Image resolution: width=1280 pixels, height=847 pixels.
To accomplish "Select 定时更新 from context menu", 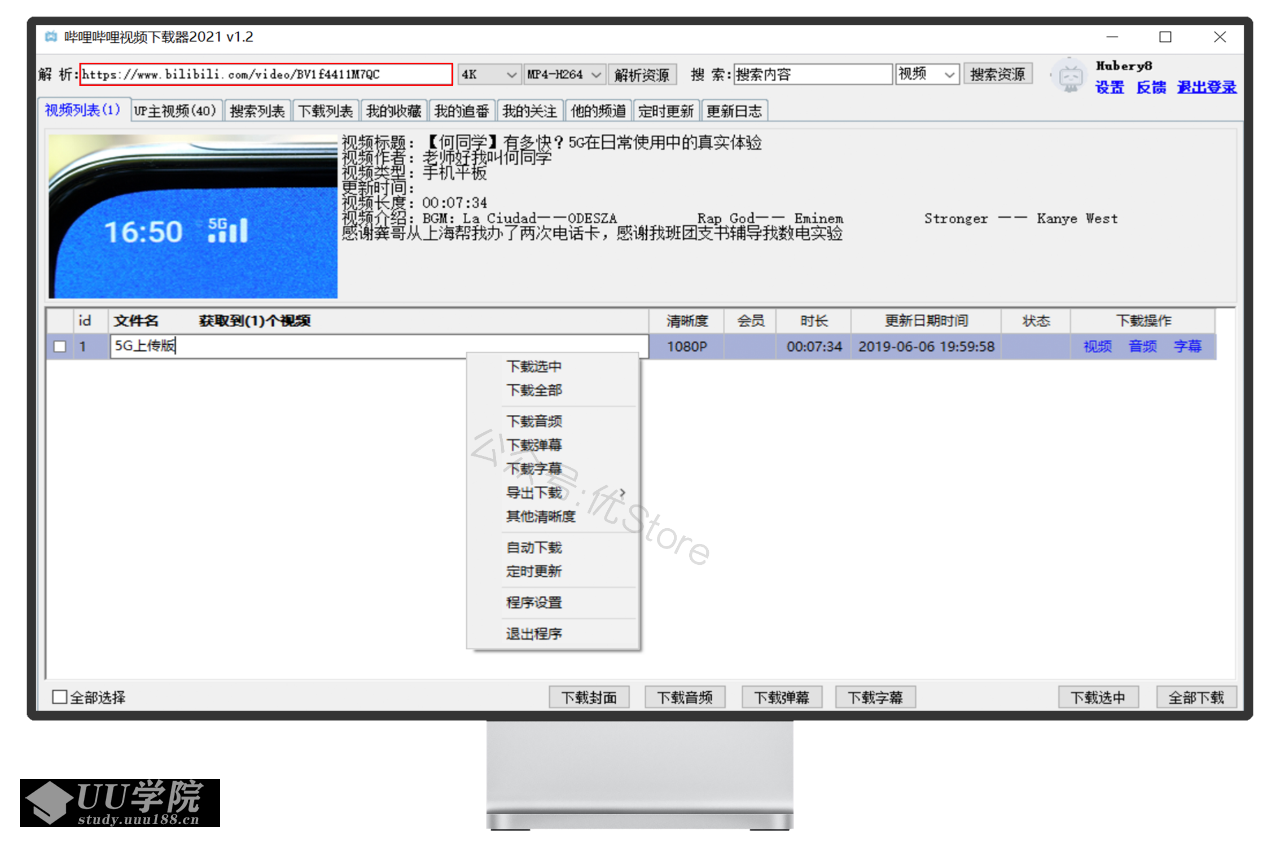I will pos(534,572).
